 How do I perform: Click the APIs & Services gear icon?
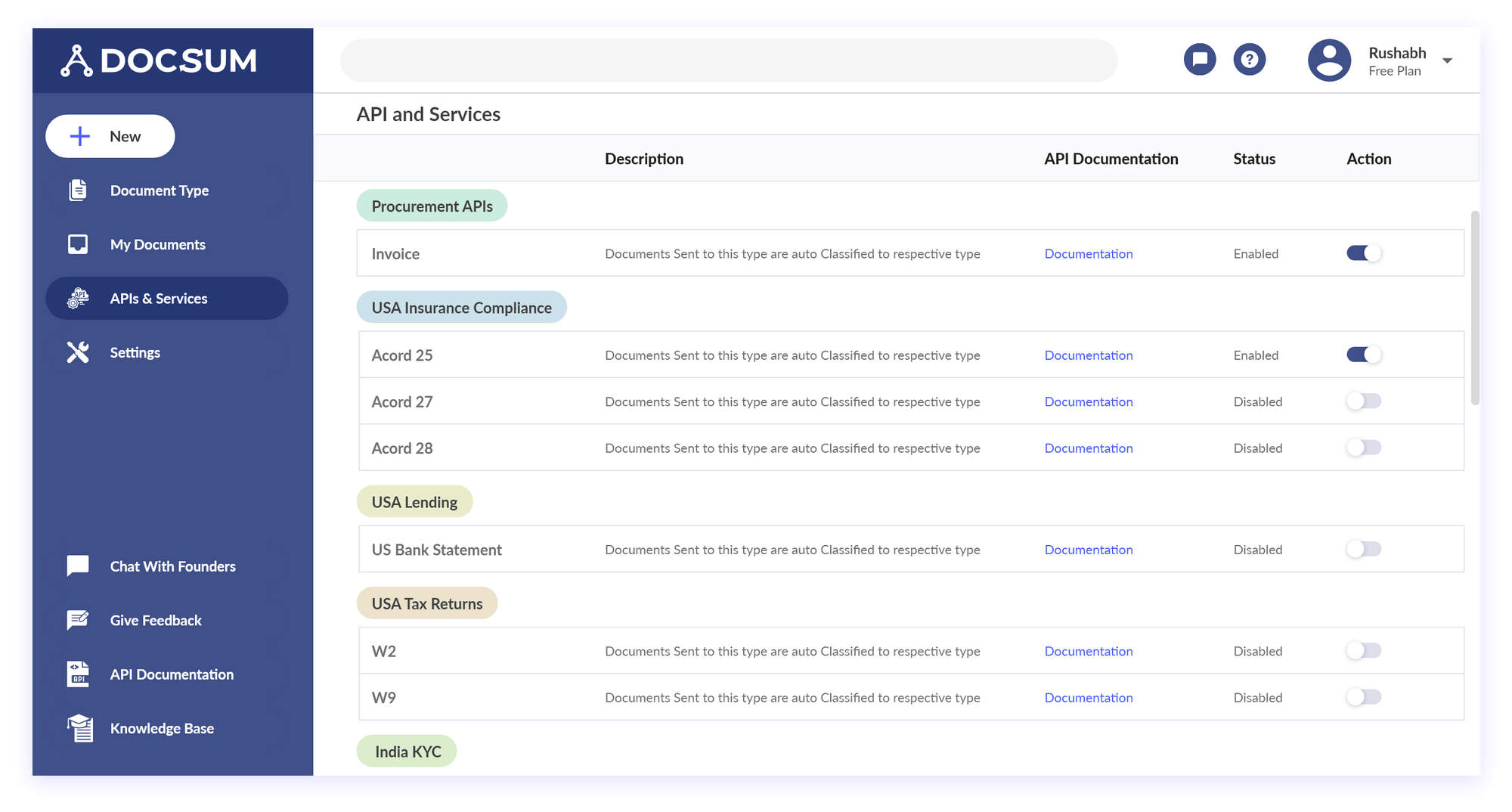[x=77, y=298]
